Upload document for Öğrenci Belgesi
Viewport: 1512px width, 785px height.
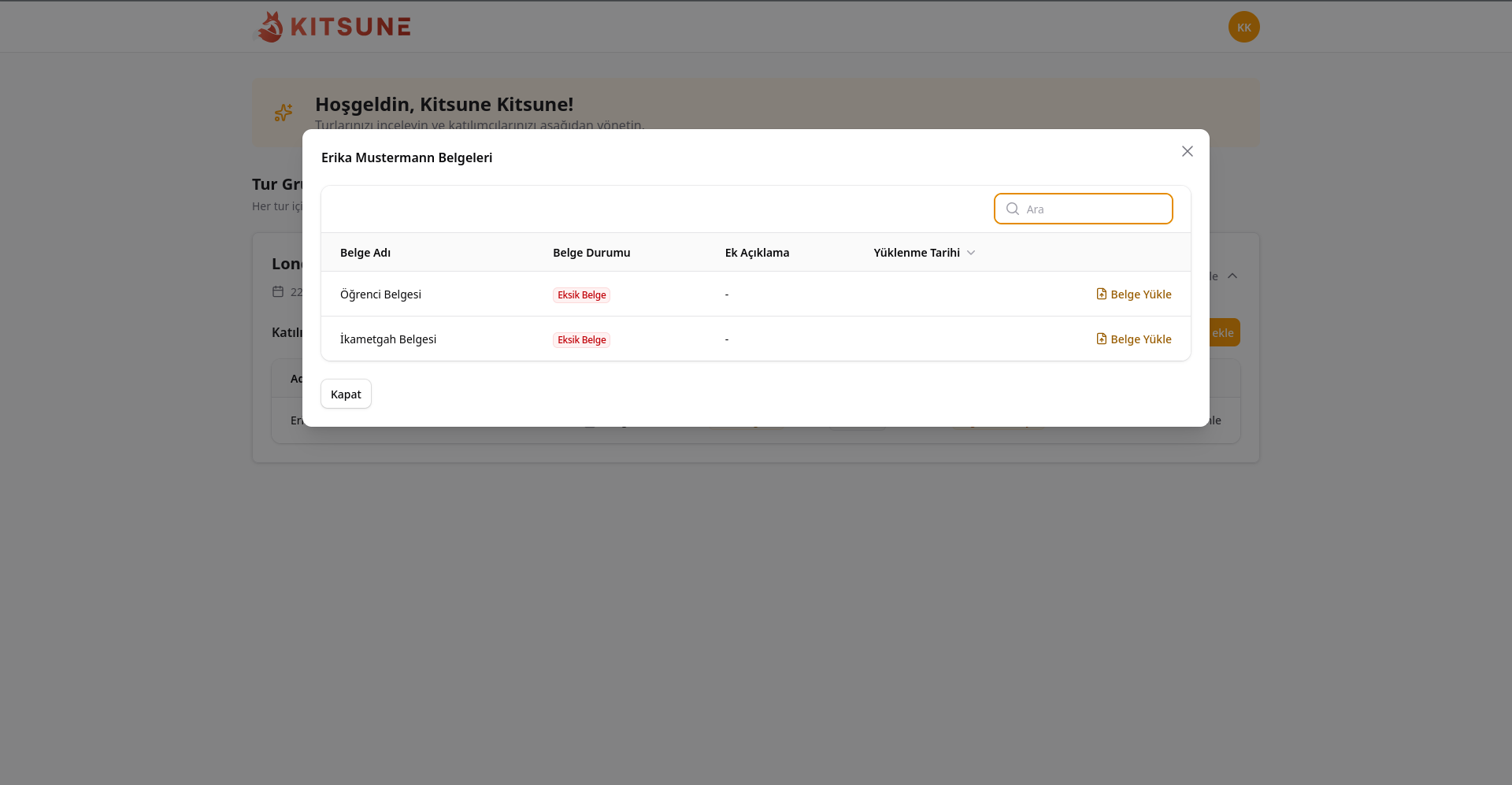pos(1134,294)
